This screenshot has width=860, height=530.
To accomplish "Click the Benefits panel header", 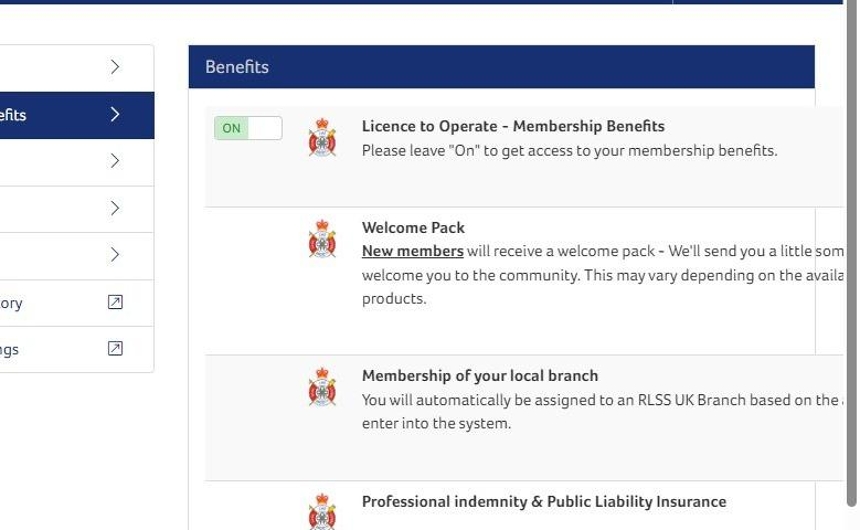I will coord(501,67).
